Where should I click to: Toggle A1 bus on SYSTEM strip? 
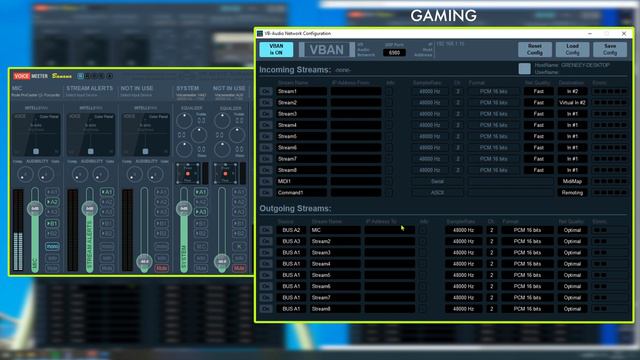[201, 192]
